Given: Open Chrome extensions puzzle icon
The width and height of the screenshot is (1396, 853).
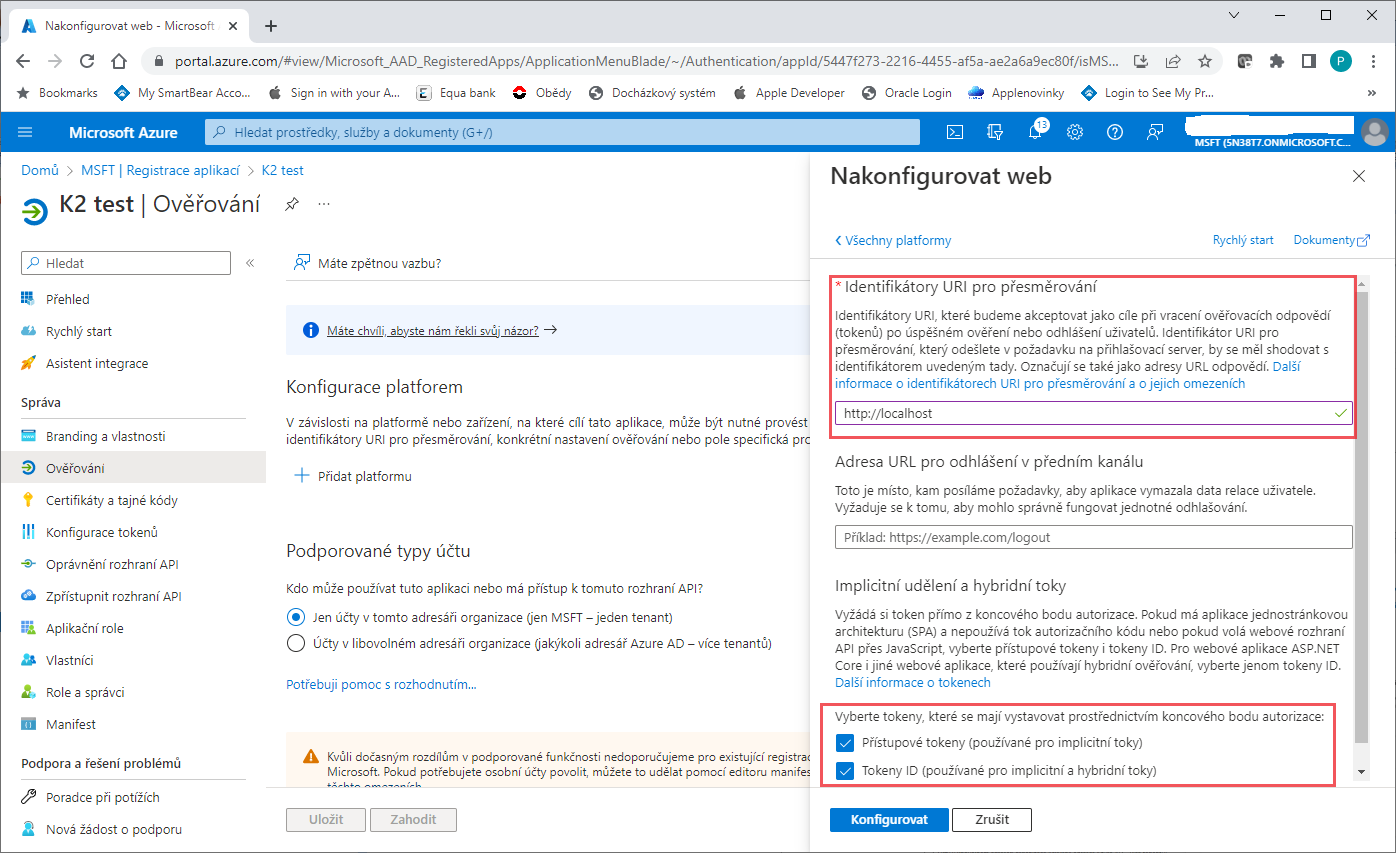Looking at the screenshot, I should point(1276,61).
